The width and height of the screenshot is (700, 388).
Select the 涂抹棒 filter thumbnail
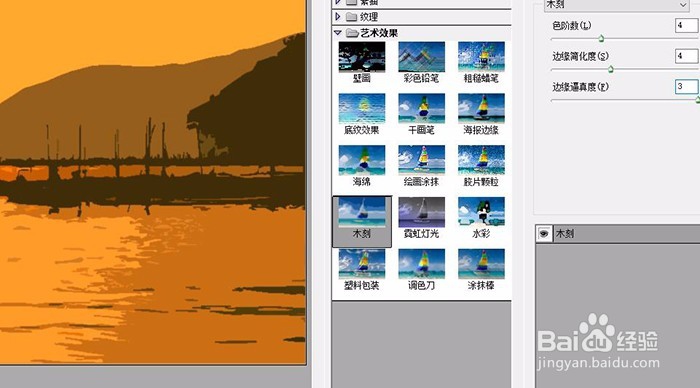coord(481,264)
